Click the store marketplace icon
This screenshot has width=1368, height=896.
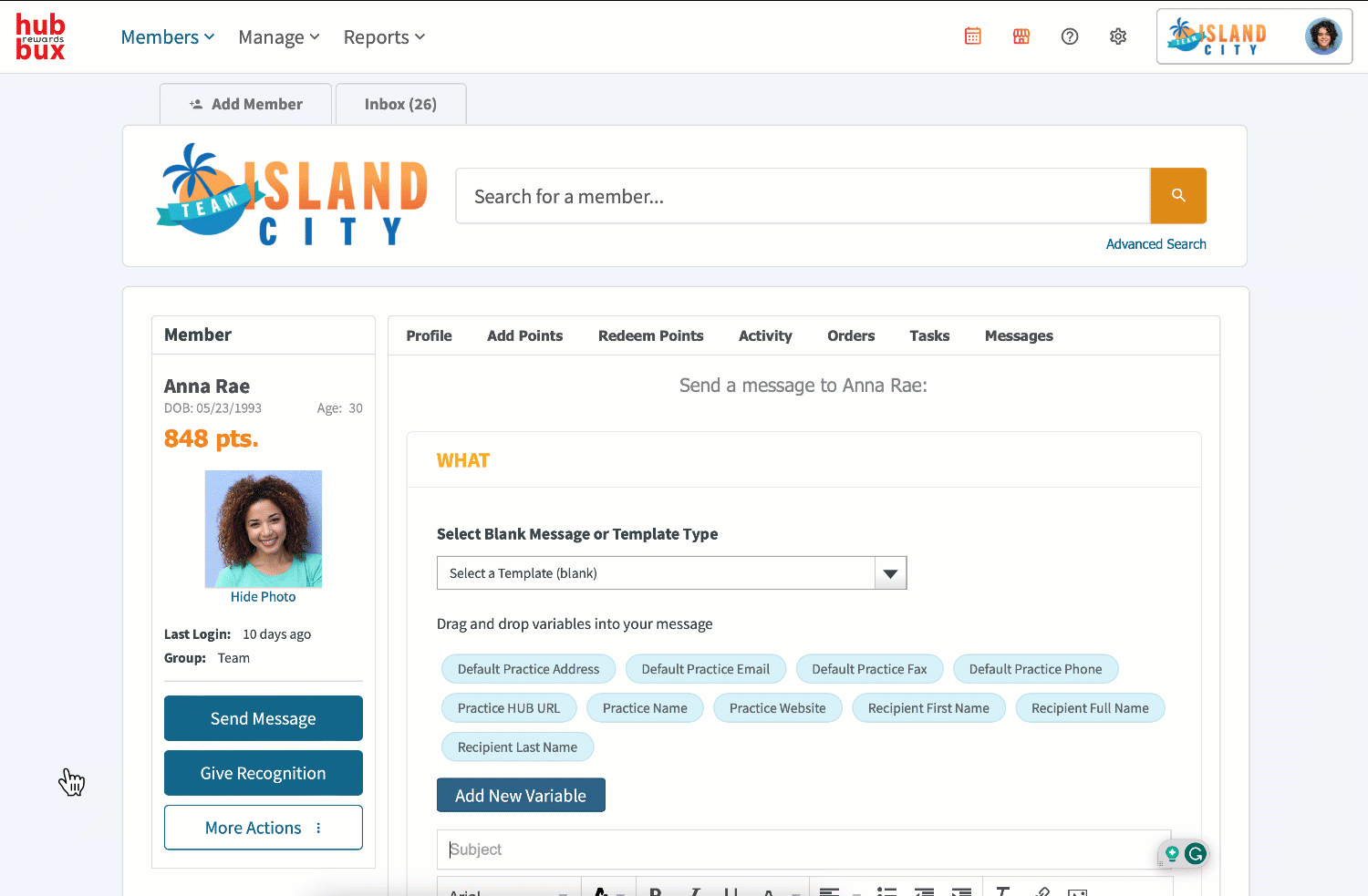pos(1021,36)
